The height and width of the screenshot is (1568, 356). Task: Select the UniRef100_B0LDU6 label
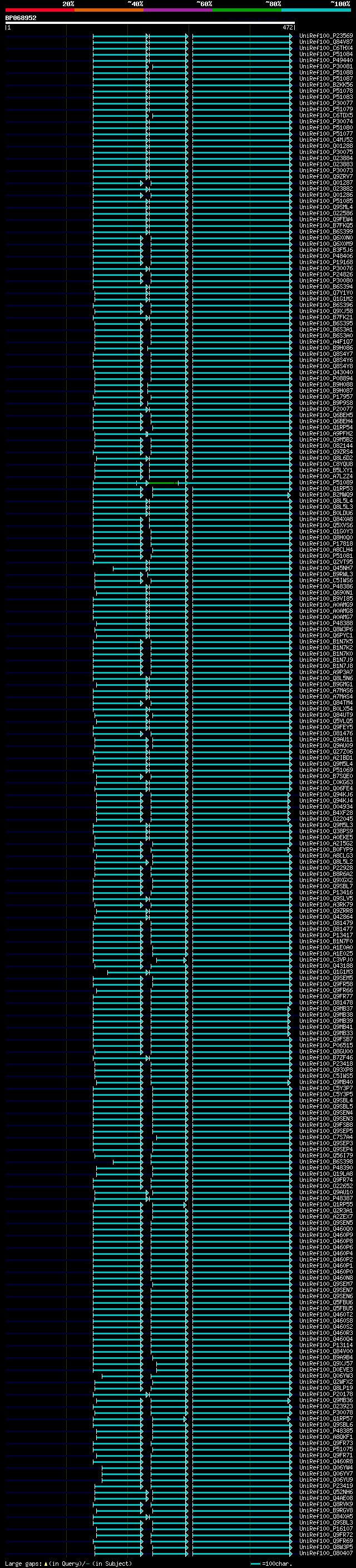pyautogui.click(x=326, y=513)
